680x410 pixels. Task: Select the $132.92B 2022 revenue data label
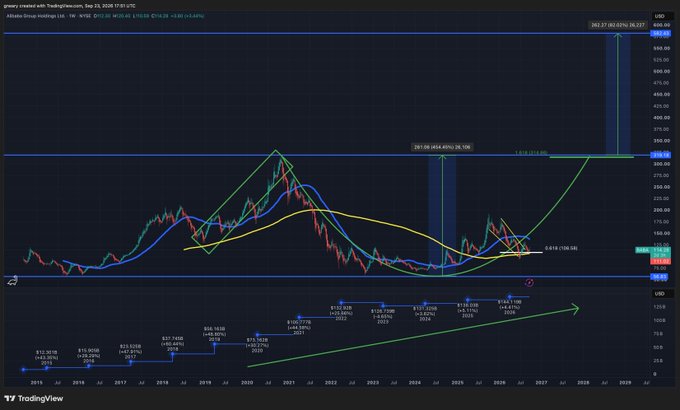pos(341,313)
